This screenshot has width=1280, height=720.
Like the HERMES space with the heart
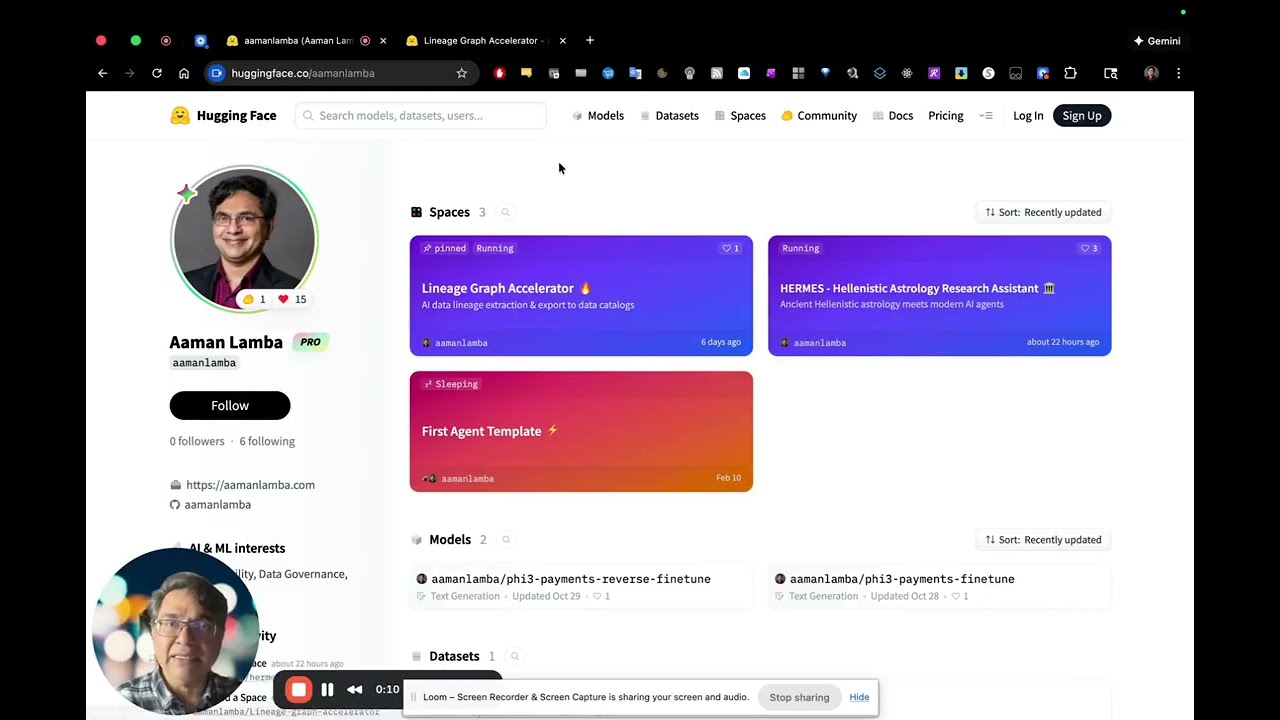click(x=1089, y=248)
